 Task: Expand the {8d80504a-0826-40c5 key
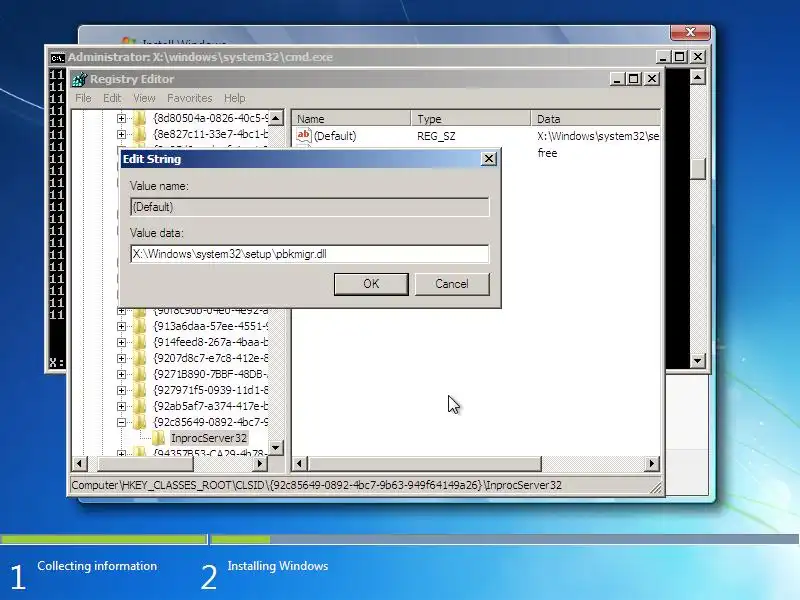click(121, 118)
